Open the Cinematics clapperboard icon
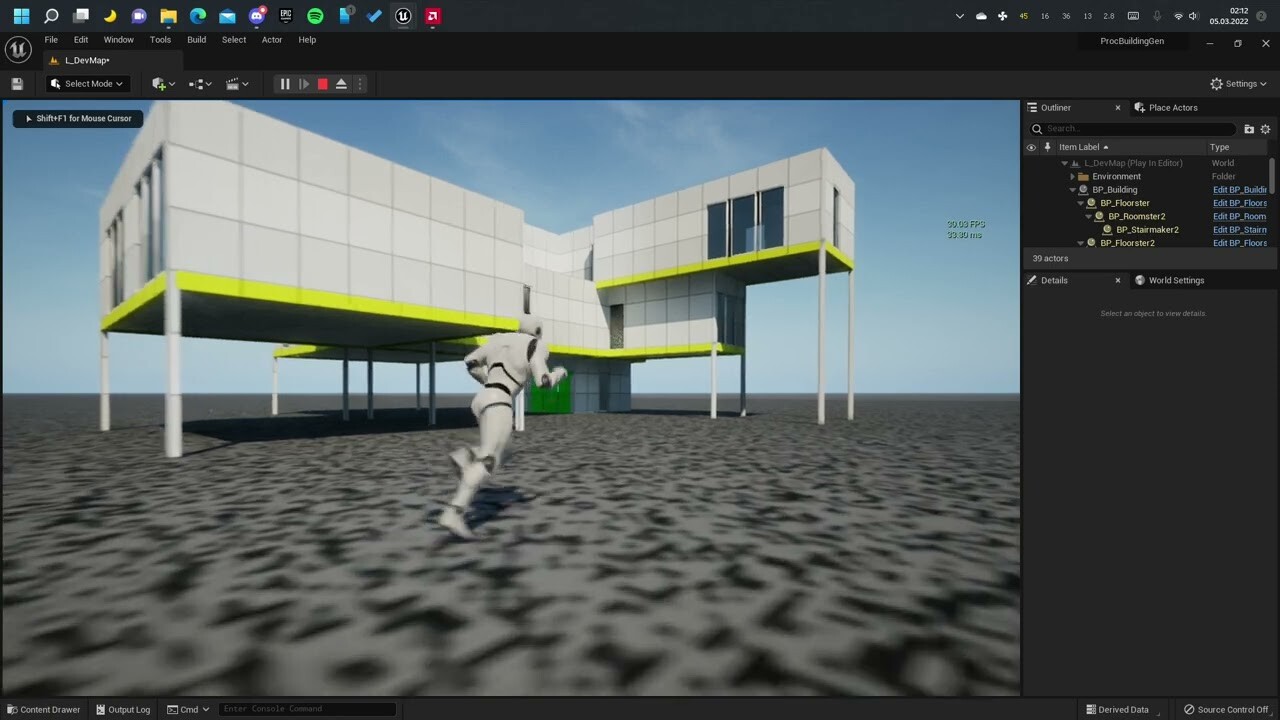This screenshot has height=720, width=1280. click(233, 84)
